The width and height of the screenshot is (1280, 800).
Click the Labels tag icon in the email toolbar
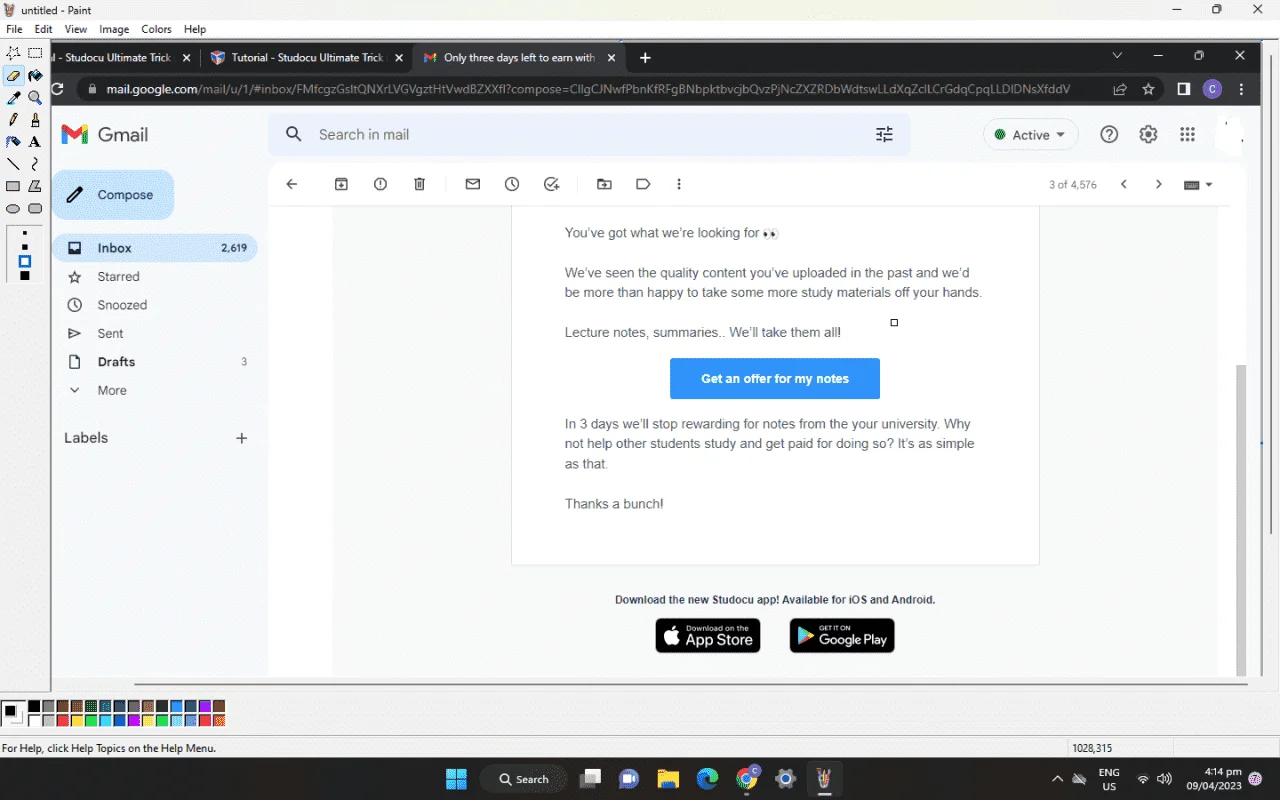(x=643, y=184)
